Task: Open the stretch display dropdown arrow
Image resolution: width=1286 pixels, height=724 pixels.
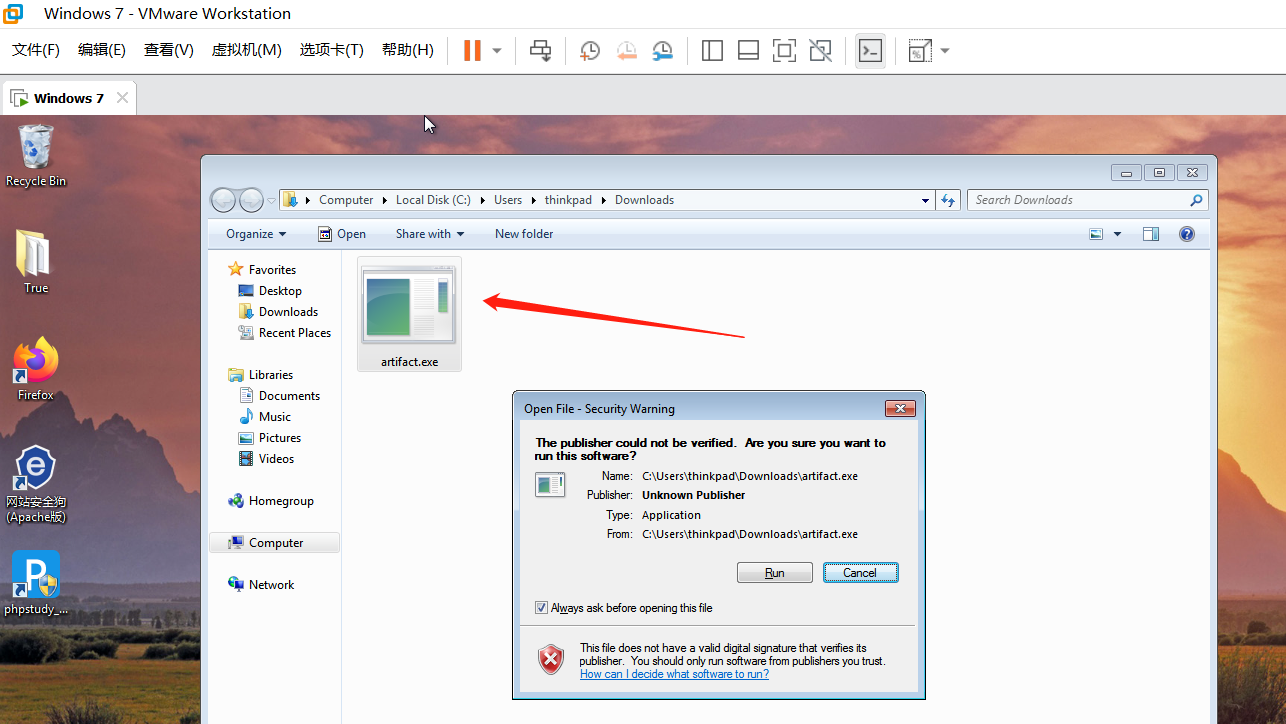Action: pyautogui.click(x=945, y=51)
